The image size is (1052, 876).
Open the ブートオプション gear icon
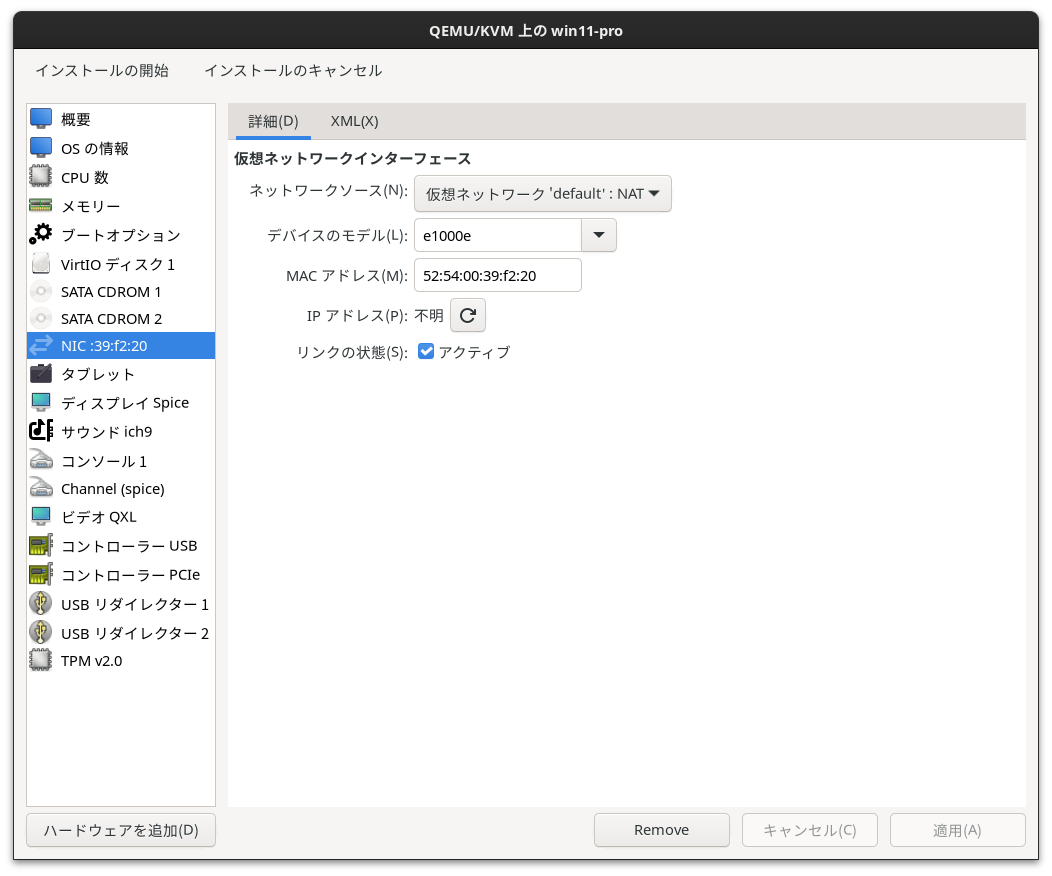pyautogui.click(x=40, y=234)
